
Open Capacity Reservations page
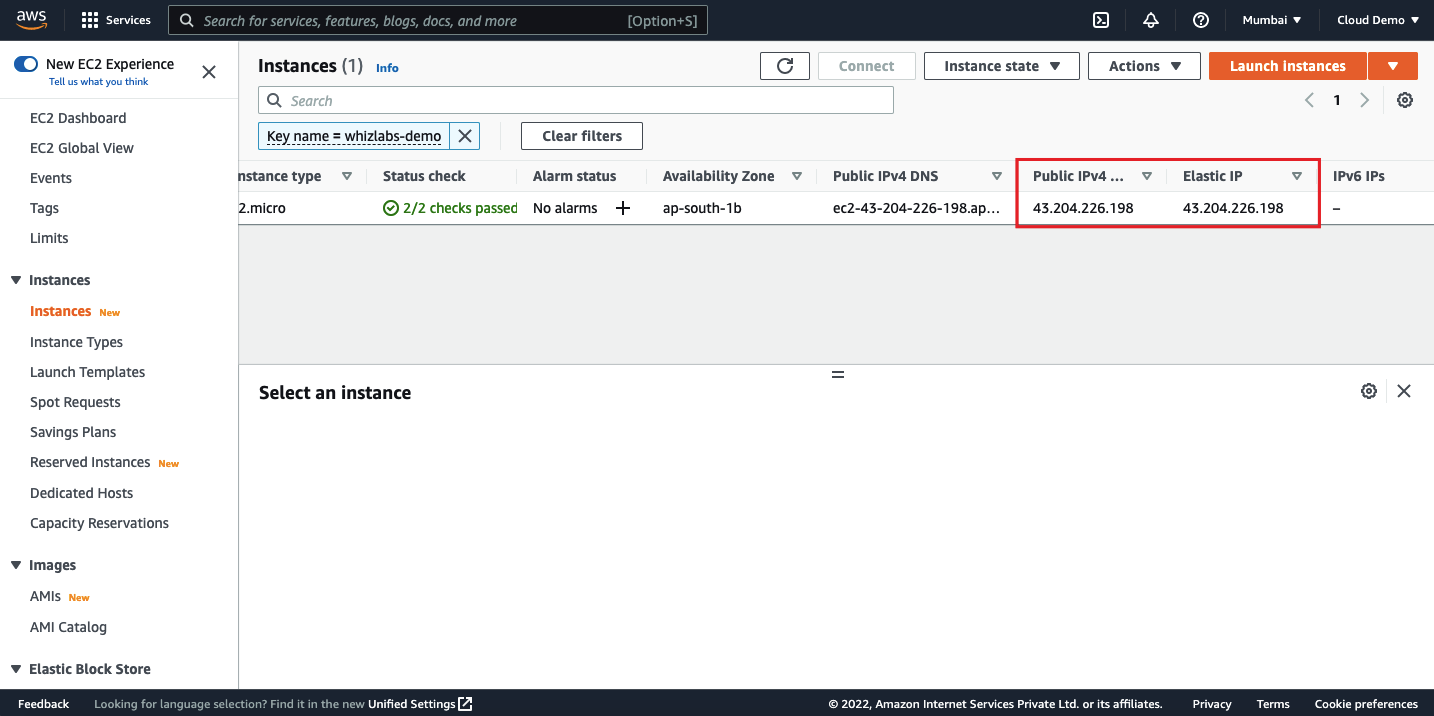pos(99,523)
